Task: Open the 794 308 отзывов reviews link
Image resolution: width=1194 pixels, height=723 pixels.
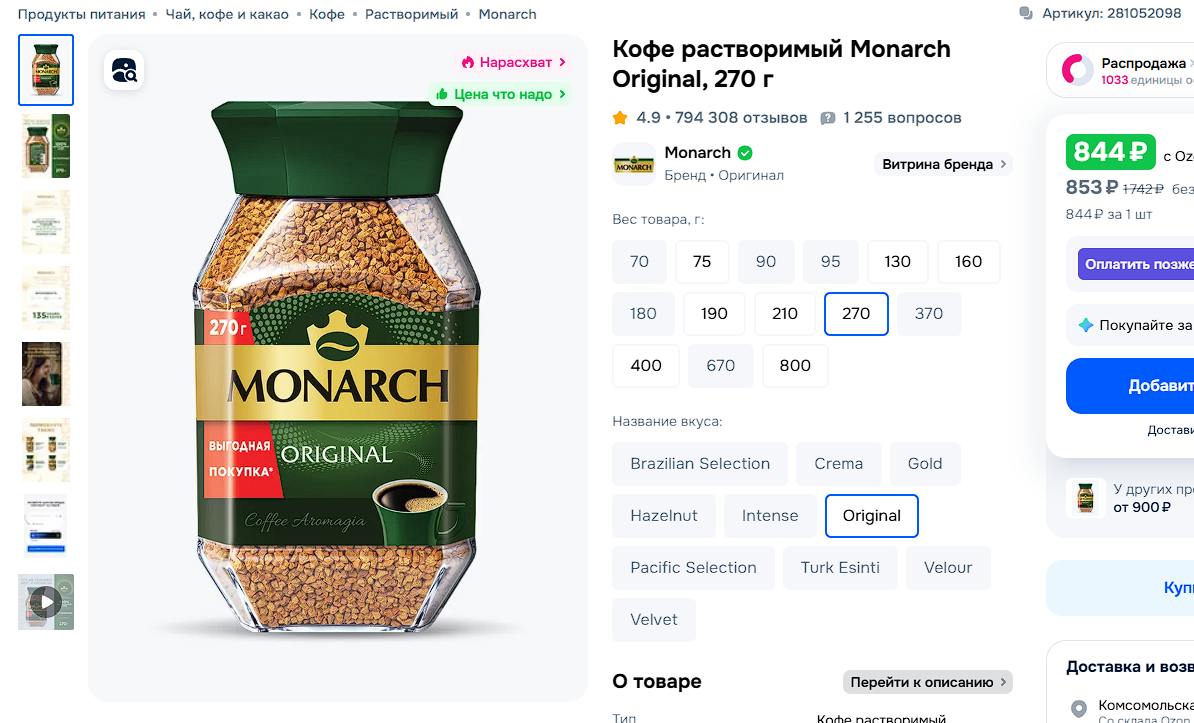Action: [x=741, y=118]
